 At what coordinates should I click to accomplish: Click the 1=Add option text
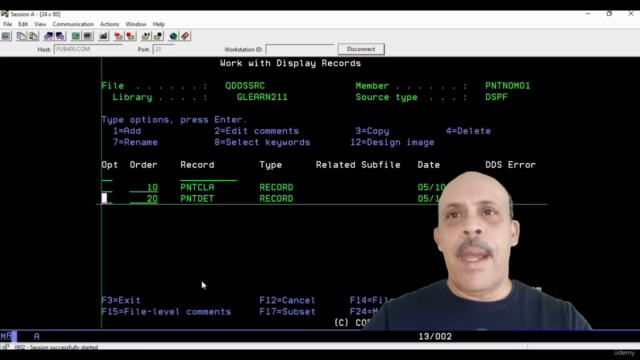pyautogui.click(x=127, y=131)
